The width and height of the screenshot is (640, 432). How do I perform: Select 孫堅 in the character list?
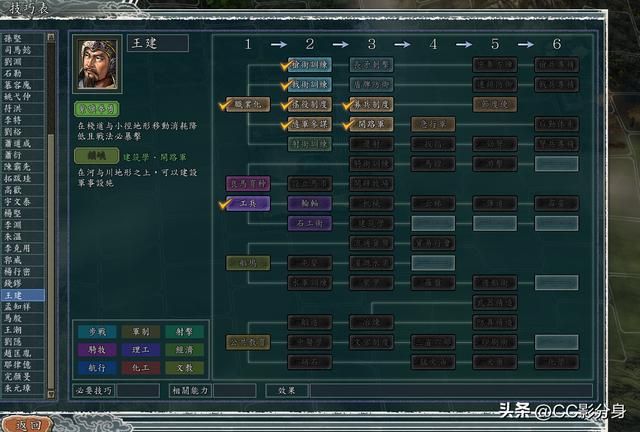tap(22, 38)
